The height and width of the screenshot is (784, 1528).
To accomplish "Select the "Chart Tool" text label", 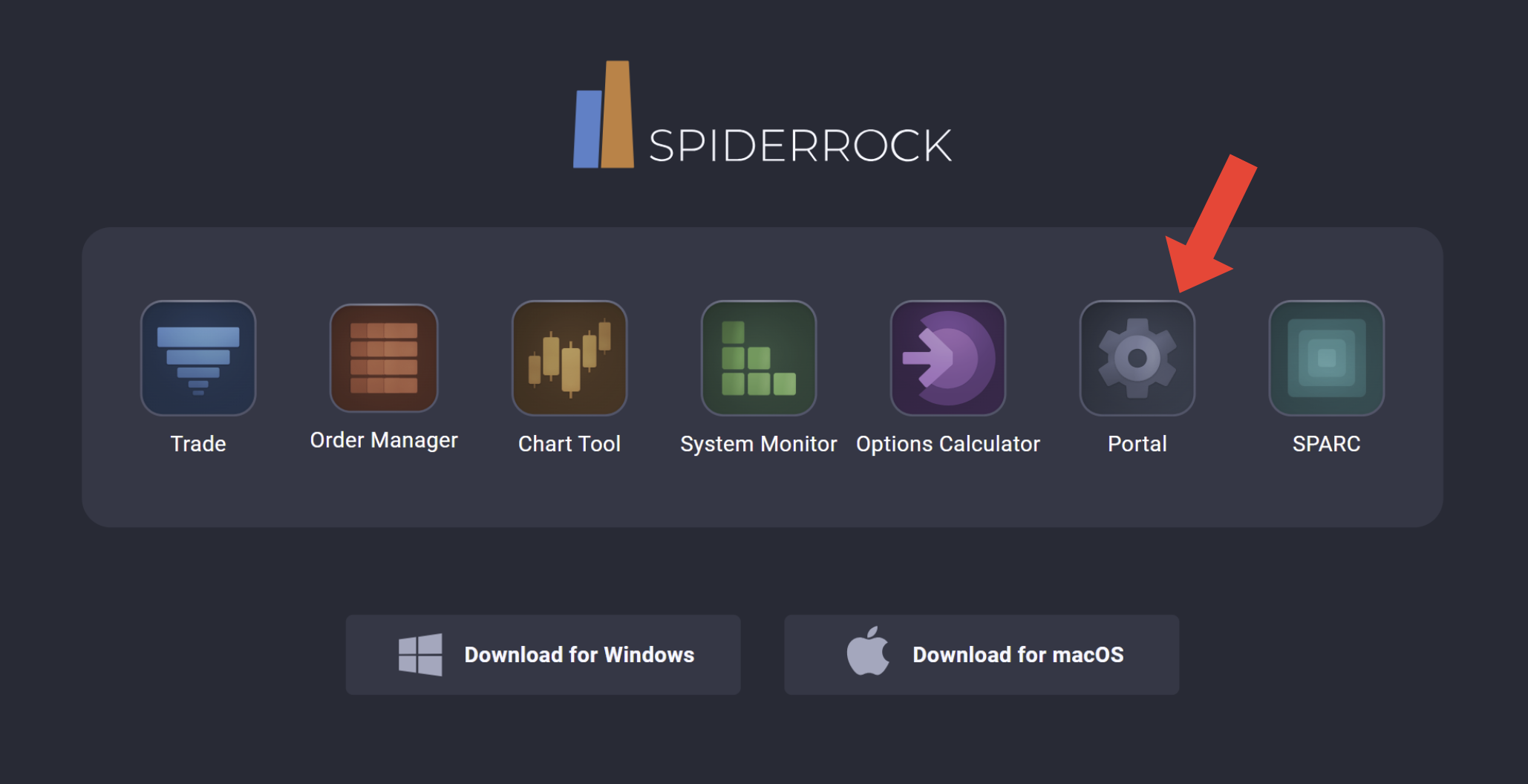I will tap(569, 444).
